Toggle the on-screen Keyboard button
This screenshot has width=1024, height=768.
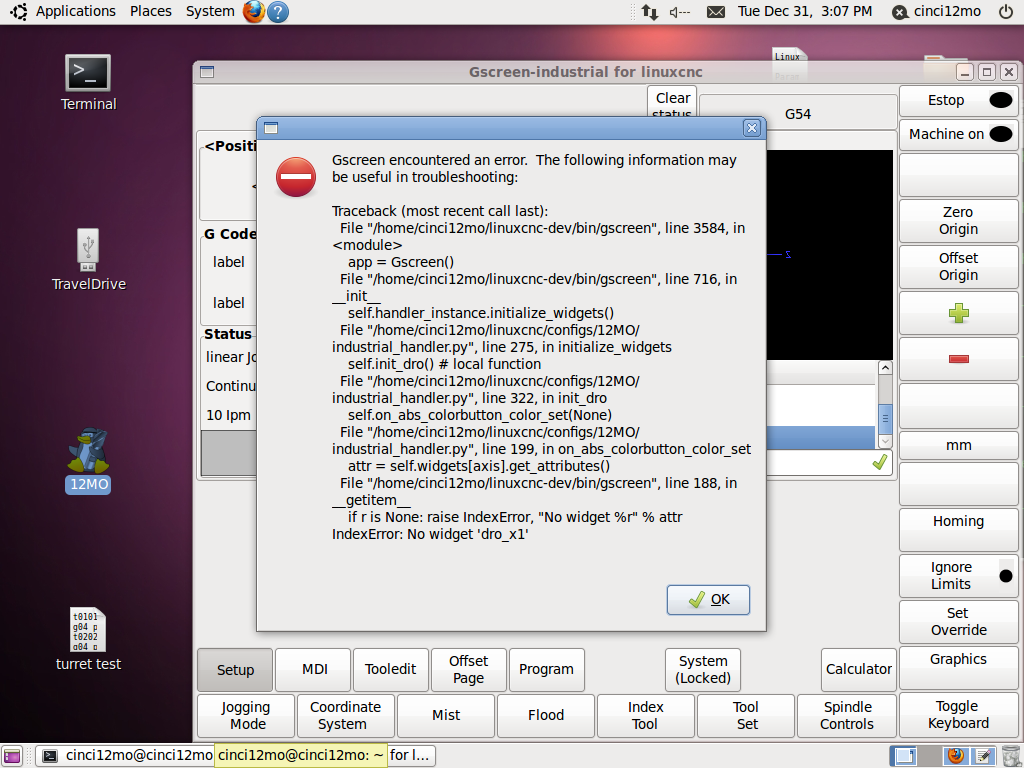959,715
